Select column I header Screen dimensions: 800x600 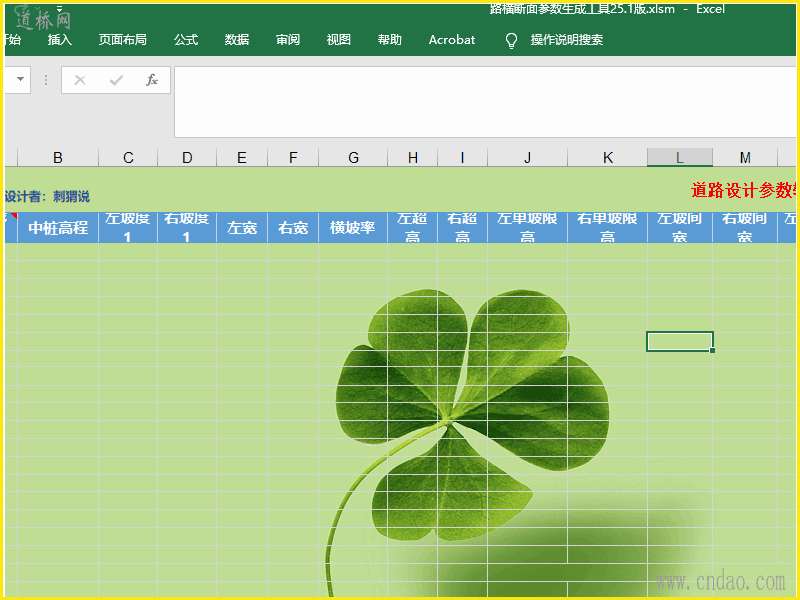coord(463,158)
